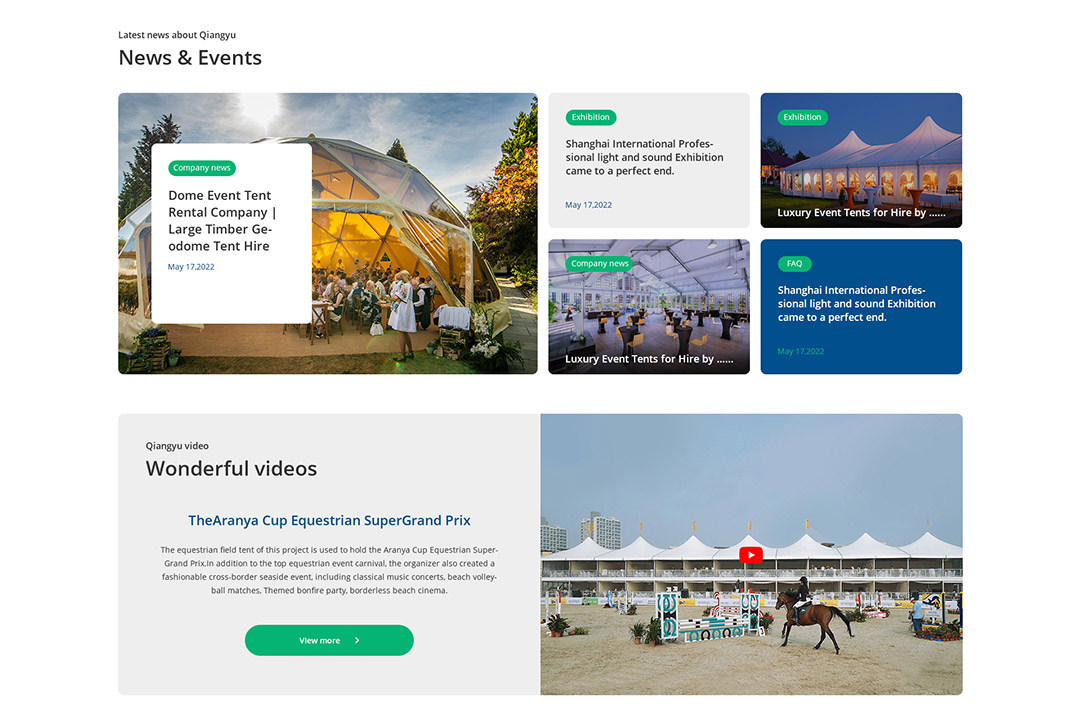Viewport: 1081px width, 711px height.
Task: Open TheAranya Cup Equestrian SuperGrand Prix title
Action: coord(329,520)
